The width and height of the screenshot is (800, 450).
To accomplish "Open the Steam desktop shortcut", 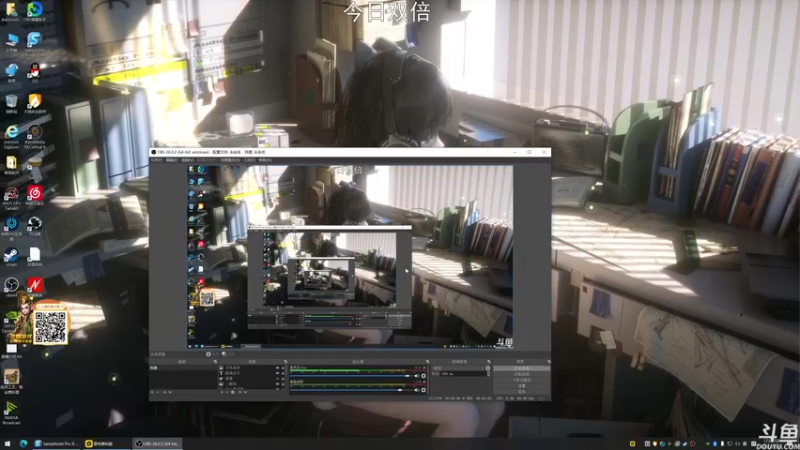I will tap(11, 255).
